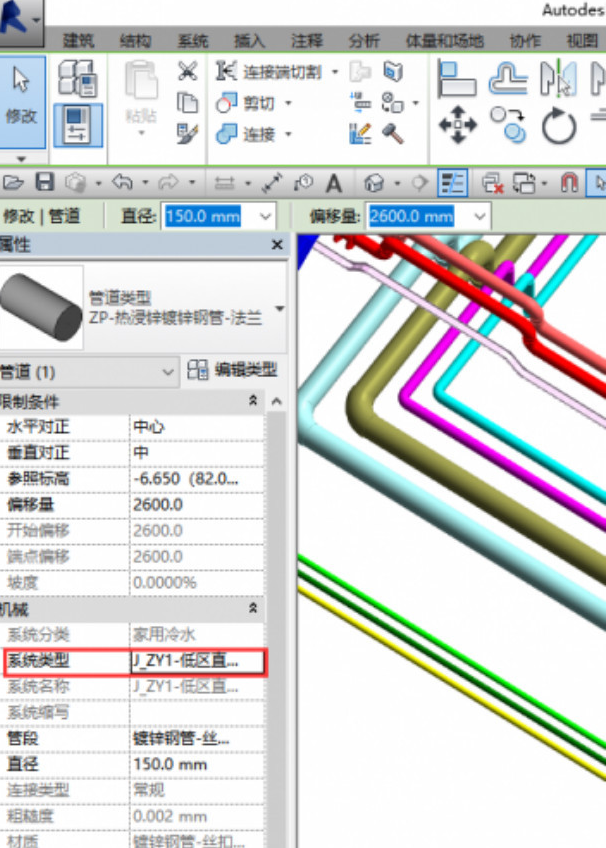Switch to the 注释 ribbon tab
The height and width of the screenshot is (848, 606).
coord(306,41)
